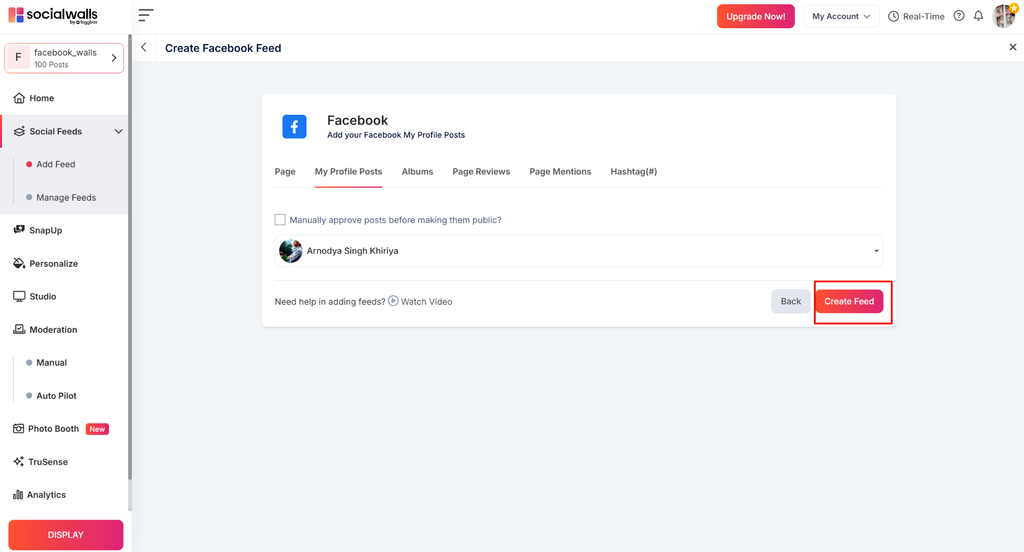This screenshot has width=1024, height=552.
Task: Open the facebook_walls wall switcher arrow
Action: click(114, 58)
